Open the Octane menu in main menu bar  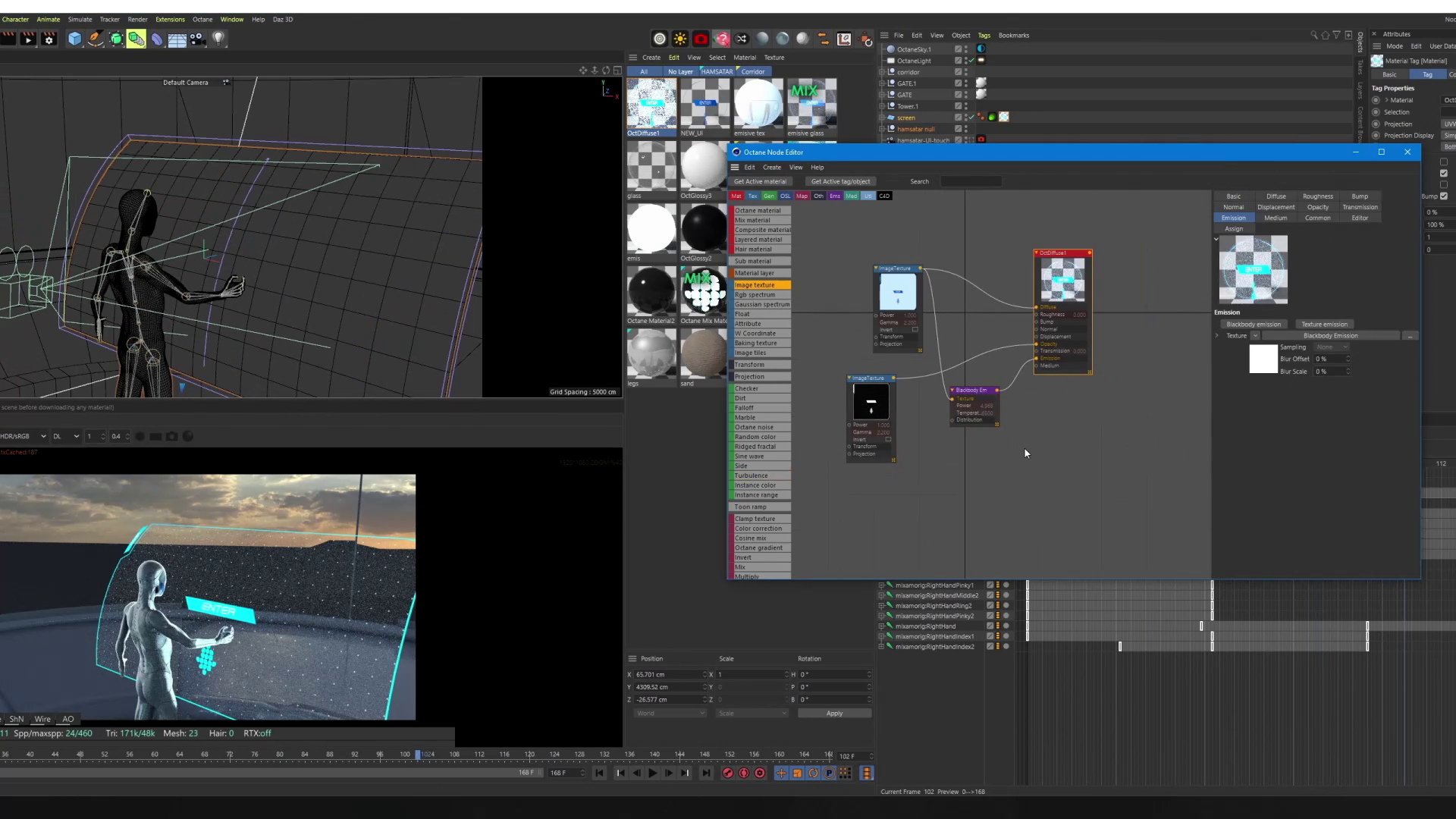point(202,19)
